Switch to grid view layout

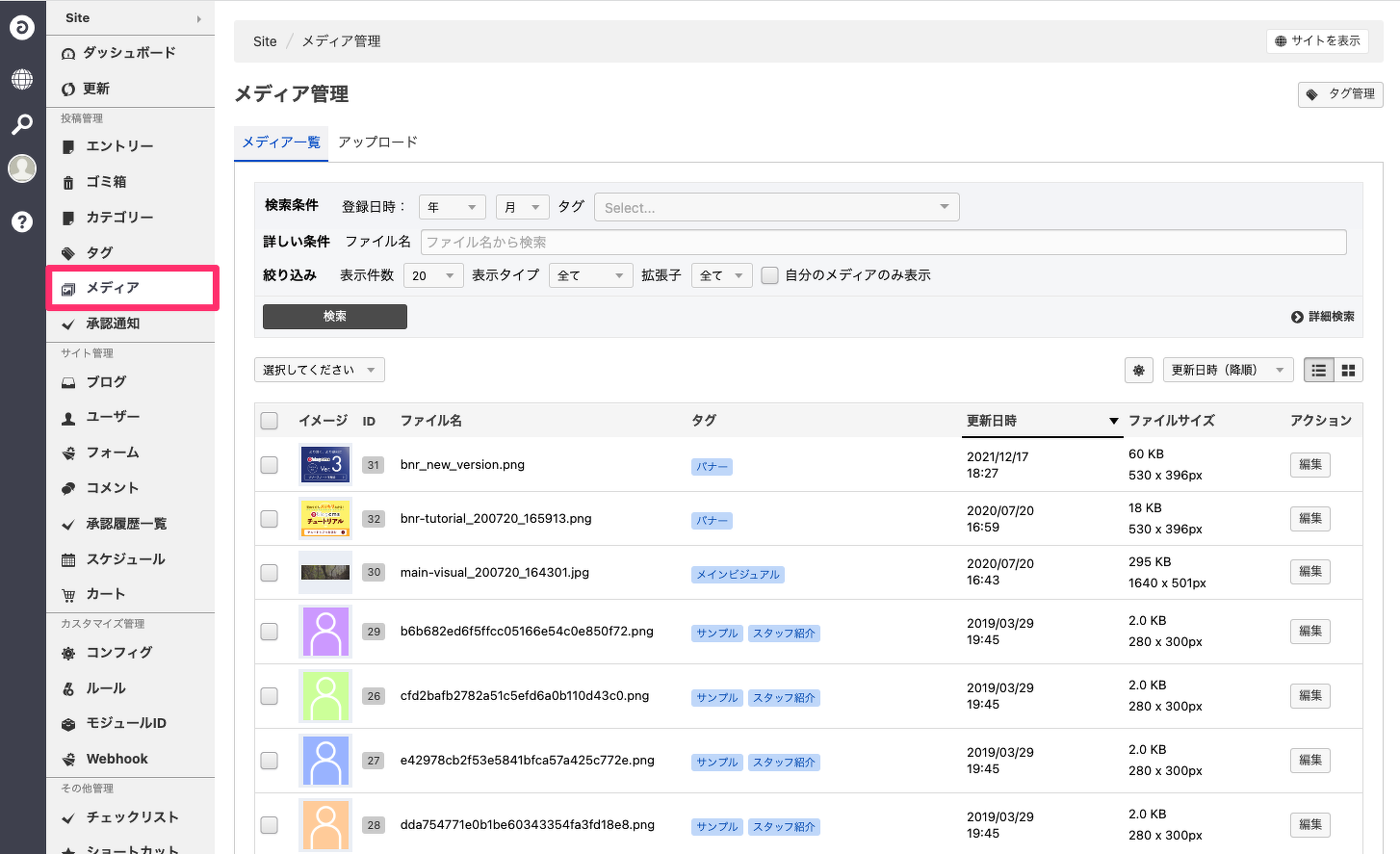[1348, 370]
